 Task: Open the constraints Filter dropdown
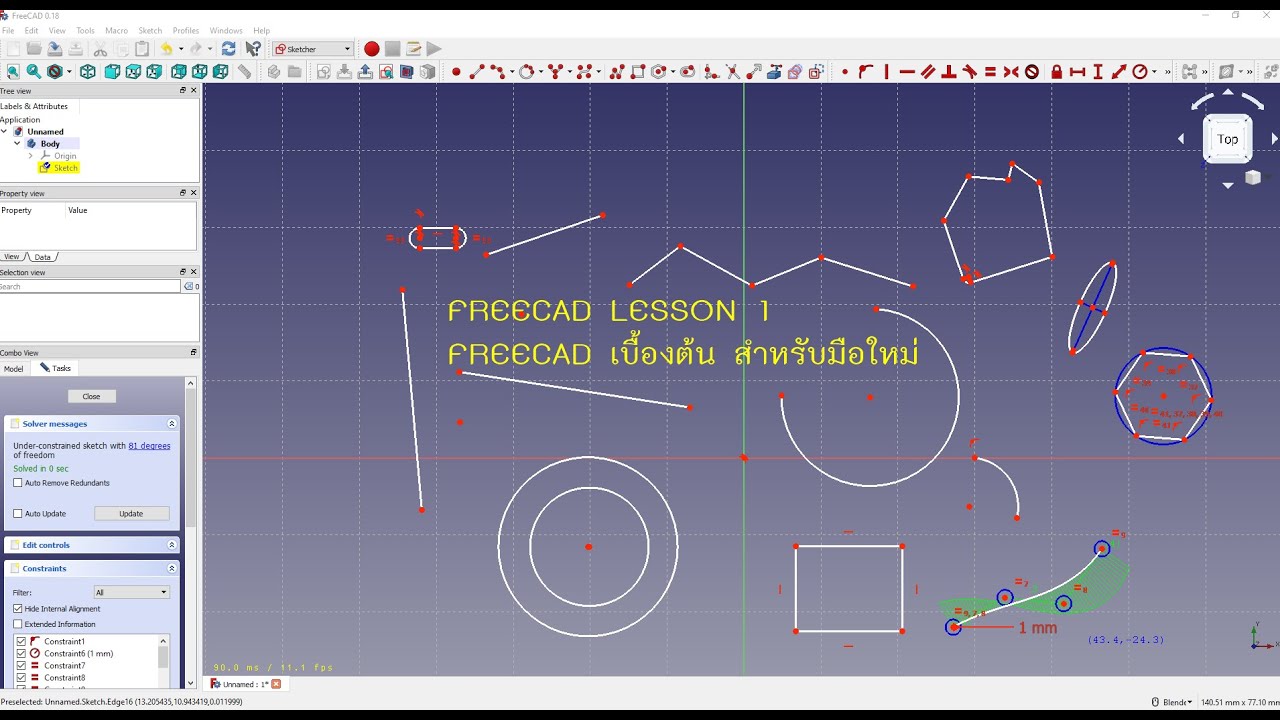tap(131, 592)
